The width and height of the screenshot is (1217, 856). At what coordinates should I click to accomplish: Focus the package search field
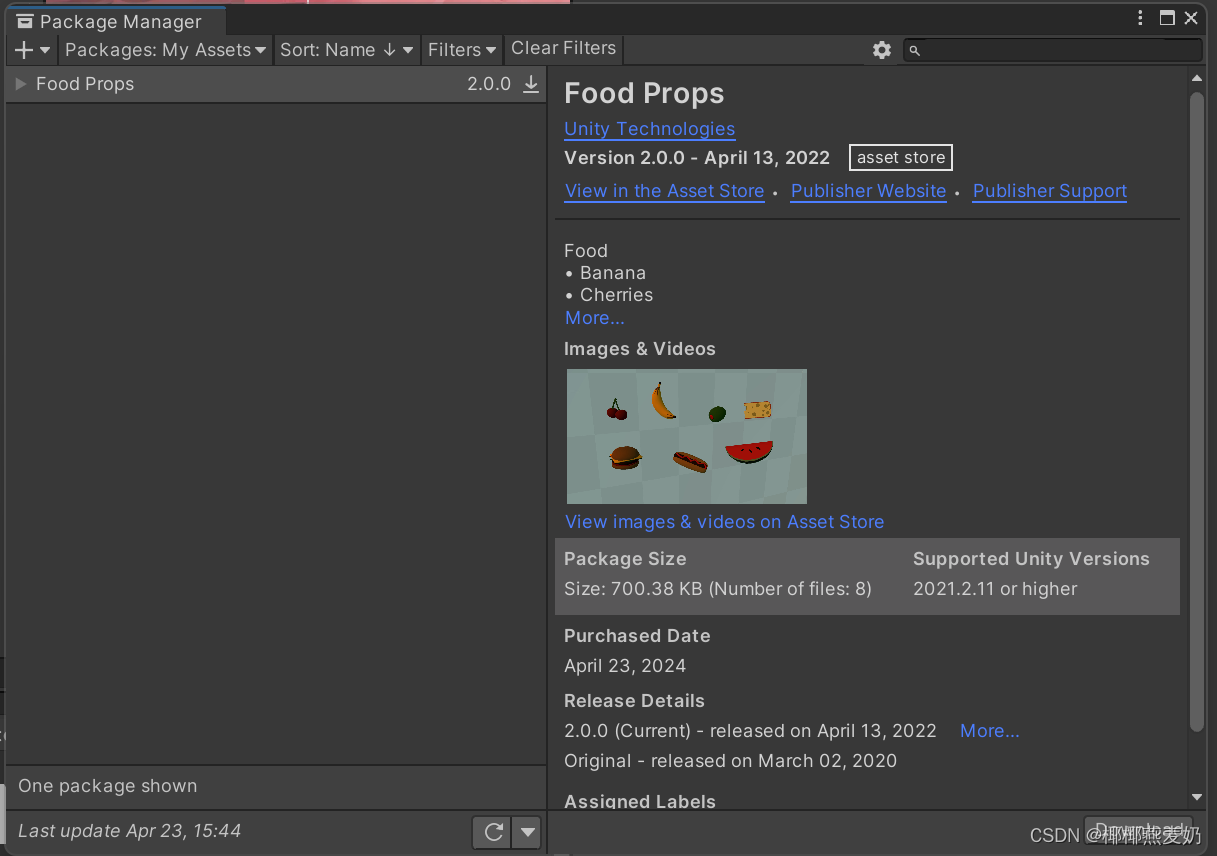click(1053, 50)
